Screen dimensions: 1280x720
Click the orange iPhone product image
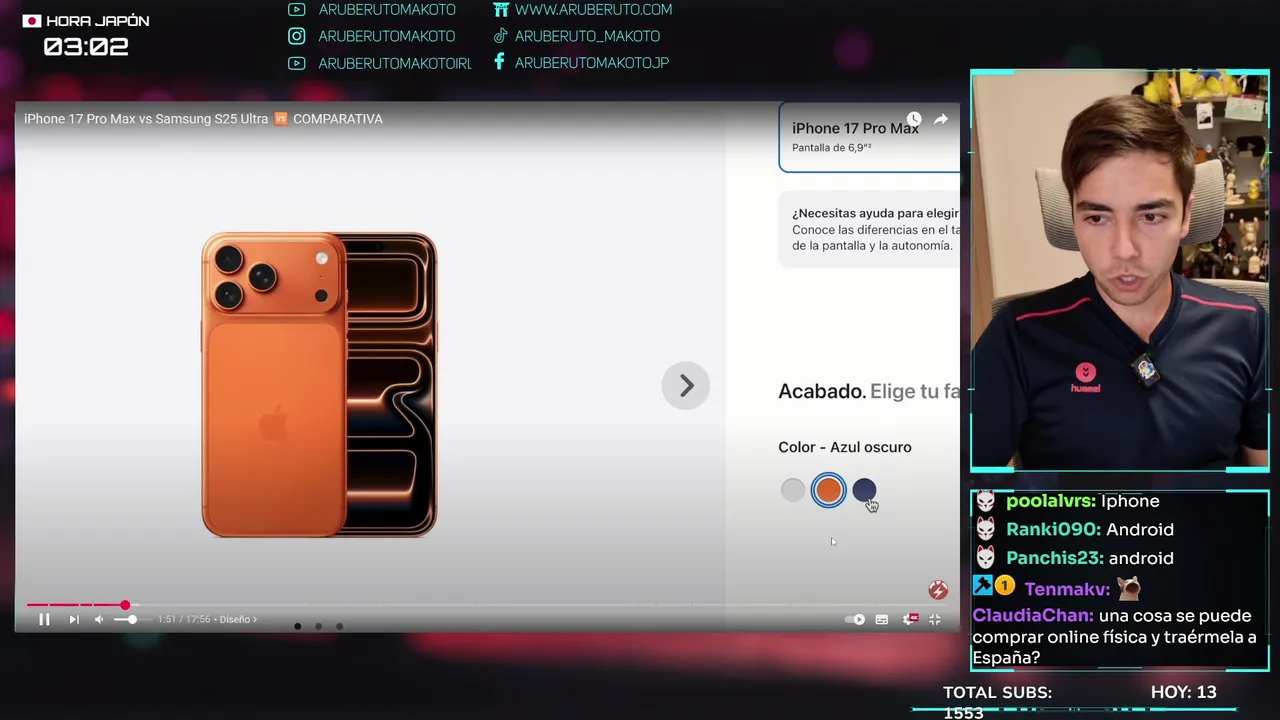(x=319, y=385)
